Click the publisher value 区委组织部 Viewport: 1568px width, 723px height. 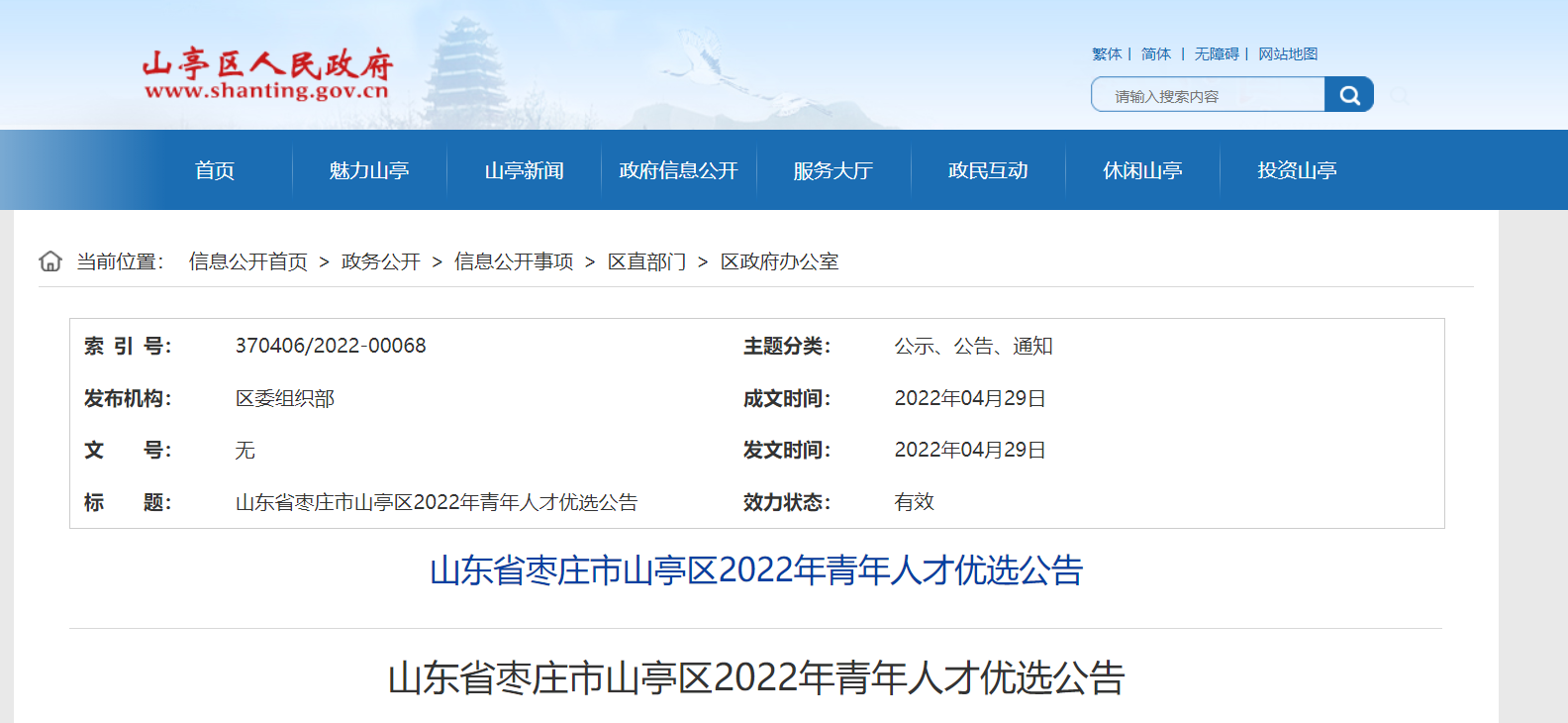[x=285, y=398]
